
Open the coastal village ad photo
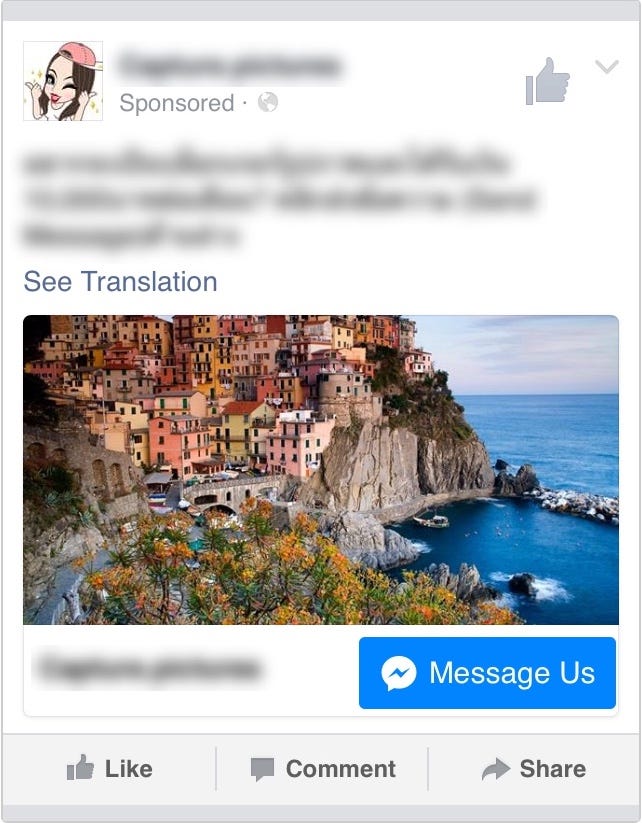(x=321, y=470)
